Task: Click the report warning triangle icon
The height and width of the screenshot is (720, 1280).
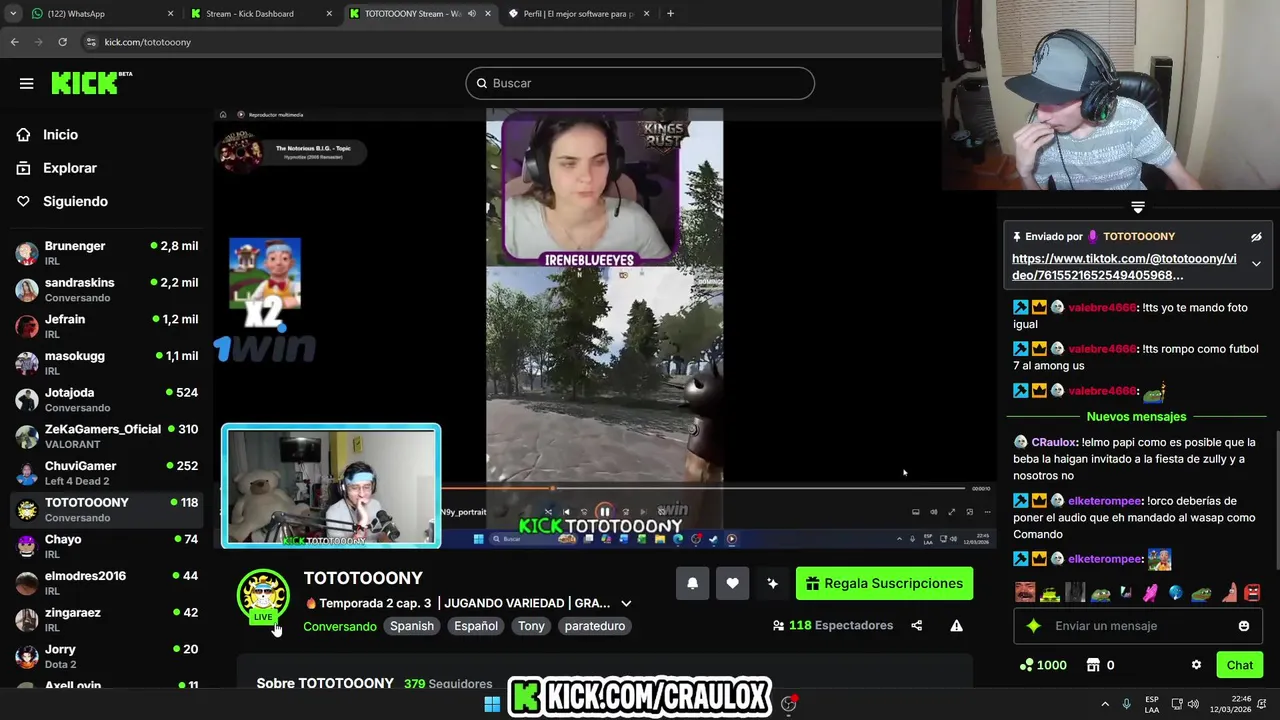Action: tap(956, 626)
